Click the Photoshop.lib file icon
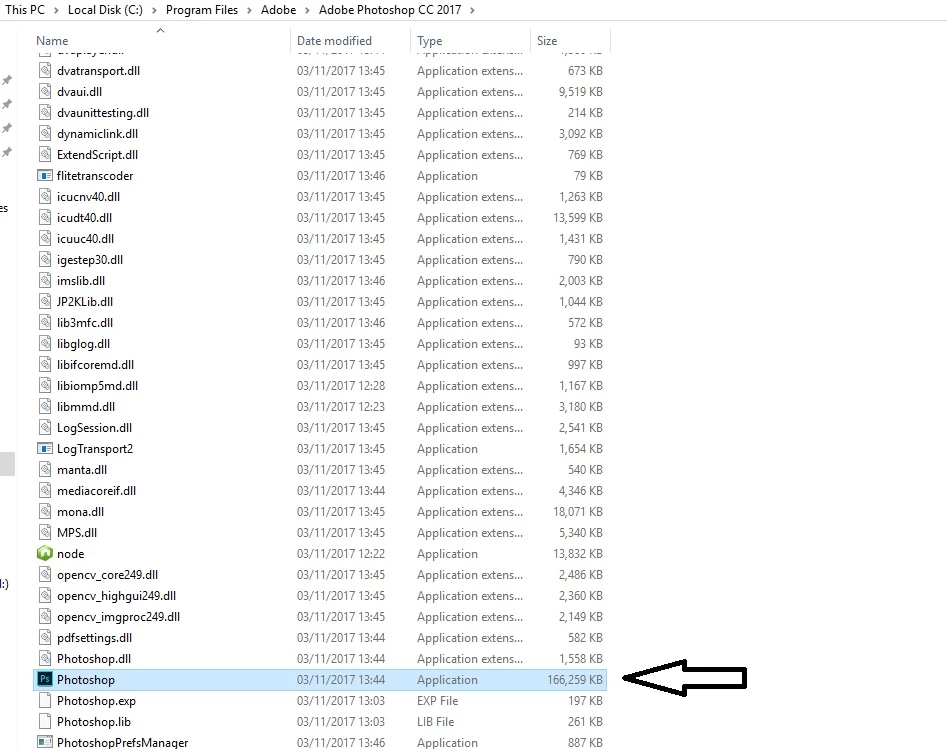Screen dimensions: 947x749 tap(45, 721)
